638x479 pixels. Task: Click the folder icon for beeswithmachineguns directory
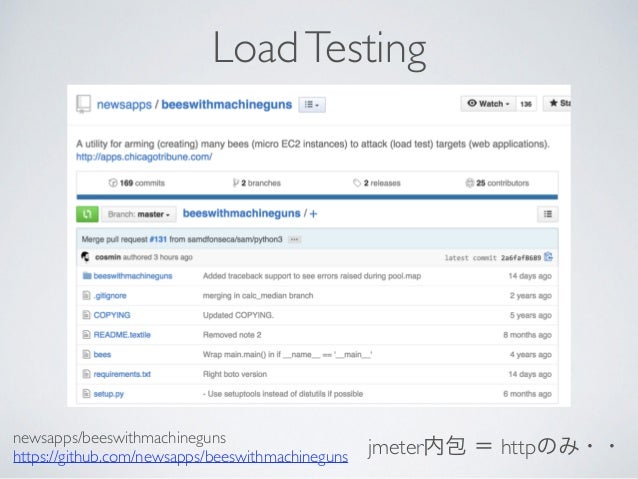click(87, 276)
